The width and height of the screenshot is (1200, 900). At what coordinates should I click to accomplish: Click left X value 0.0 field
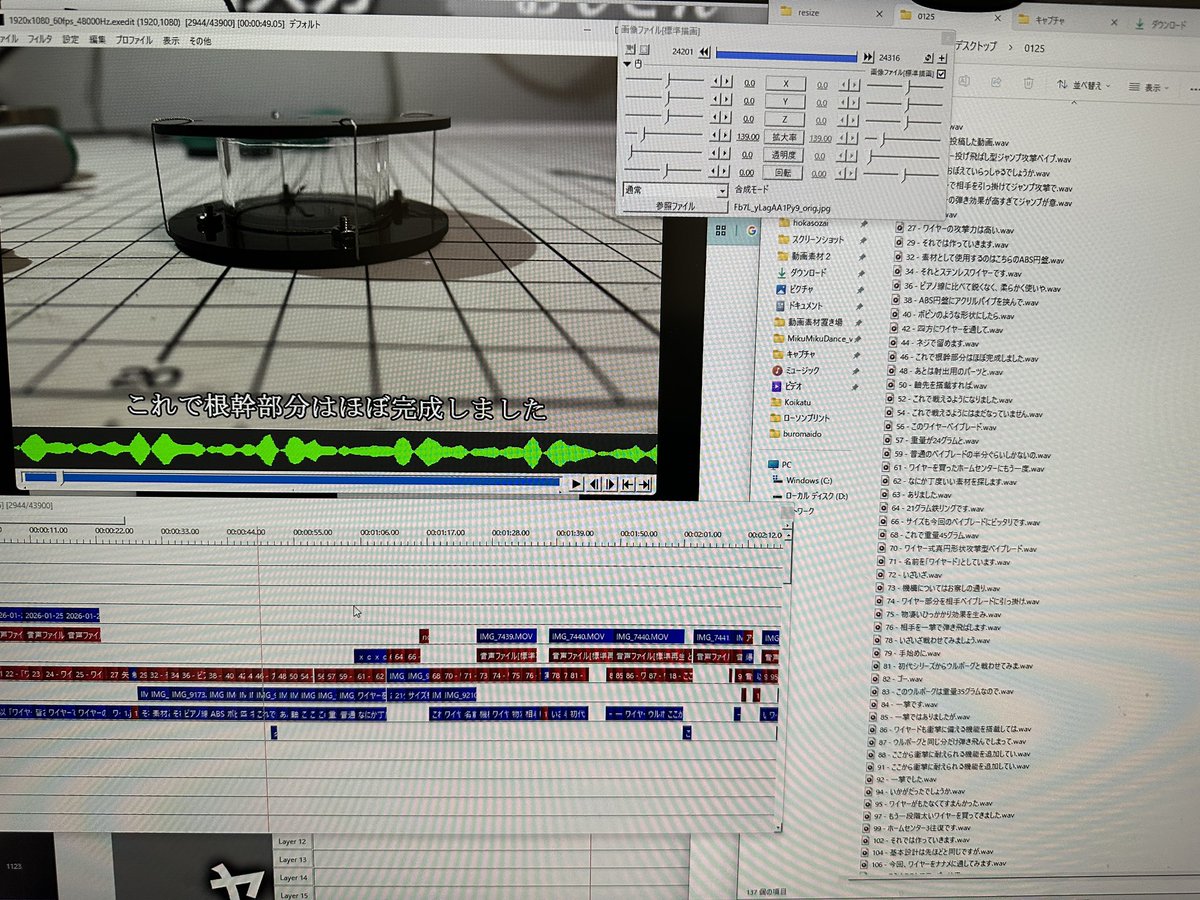(x=749, y=84)
